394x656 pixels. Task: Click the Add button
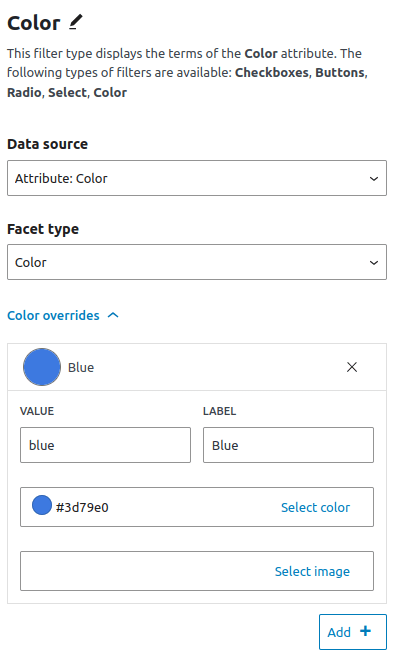click(x=353, y=632)
